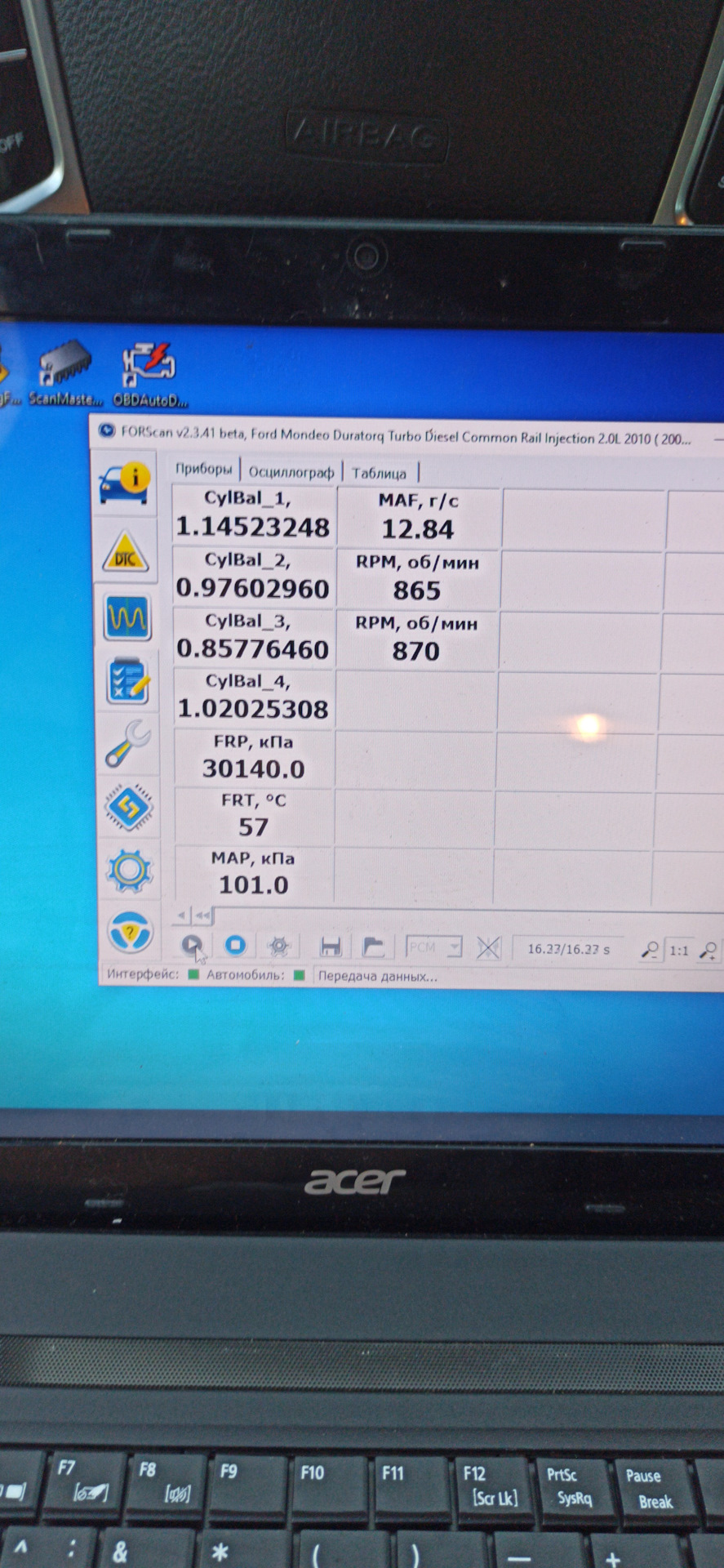Click the crossed-out clear icon near the PCM dropdown

[488, 948]
